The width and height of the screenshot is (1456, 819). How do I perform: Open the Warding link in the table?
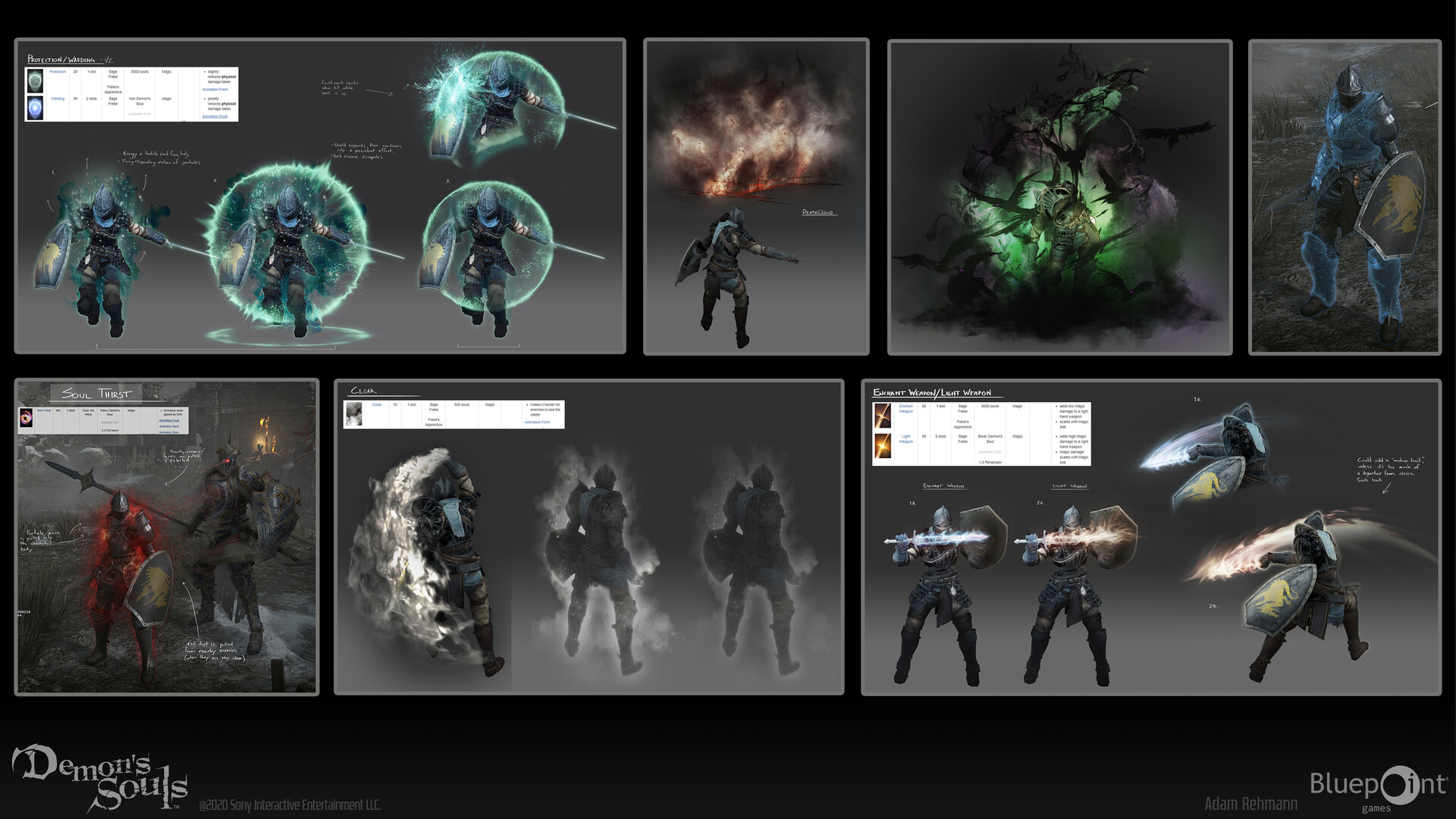click(58, 99)
